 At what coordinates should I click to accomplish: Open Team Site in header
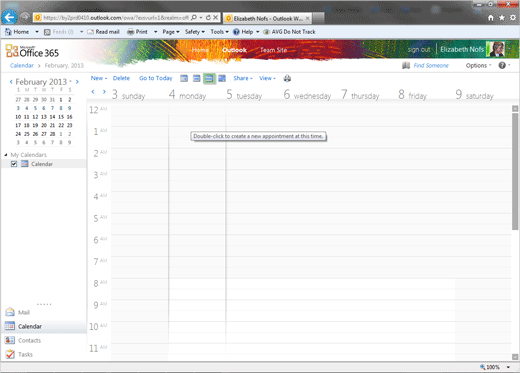point(273,50)
